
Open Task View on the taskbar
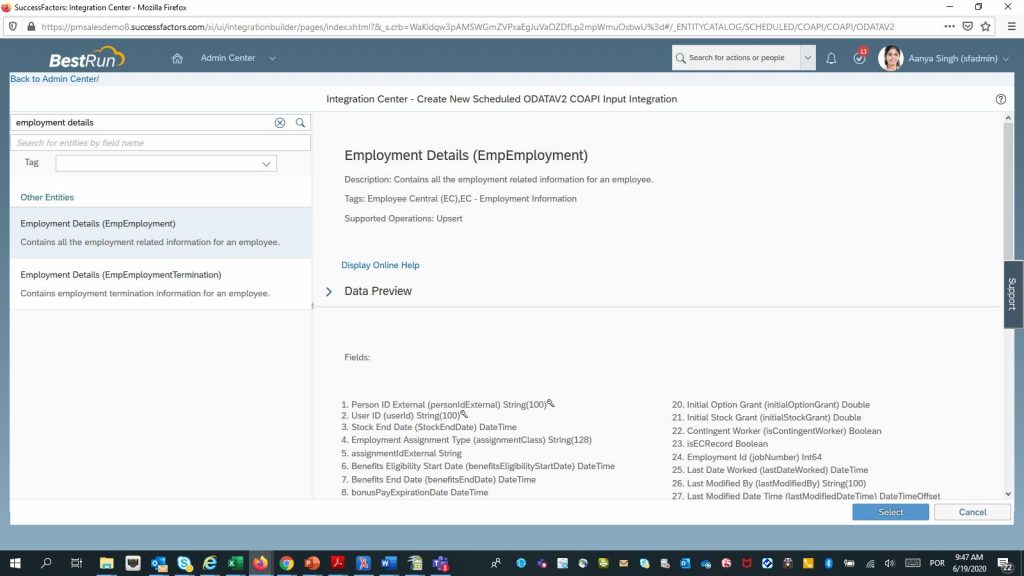coord(76,563)
